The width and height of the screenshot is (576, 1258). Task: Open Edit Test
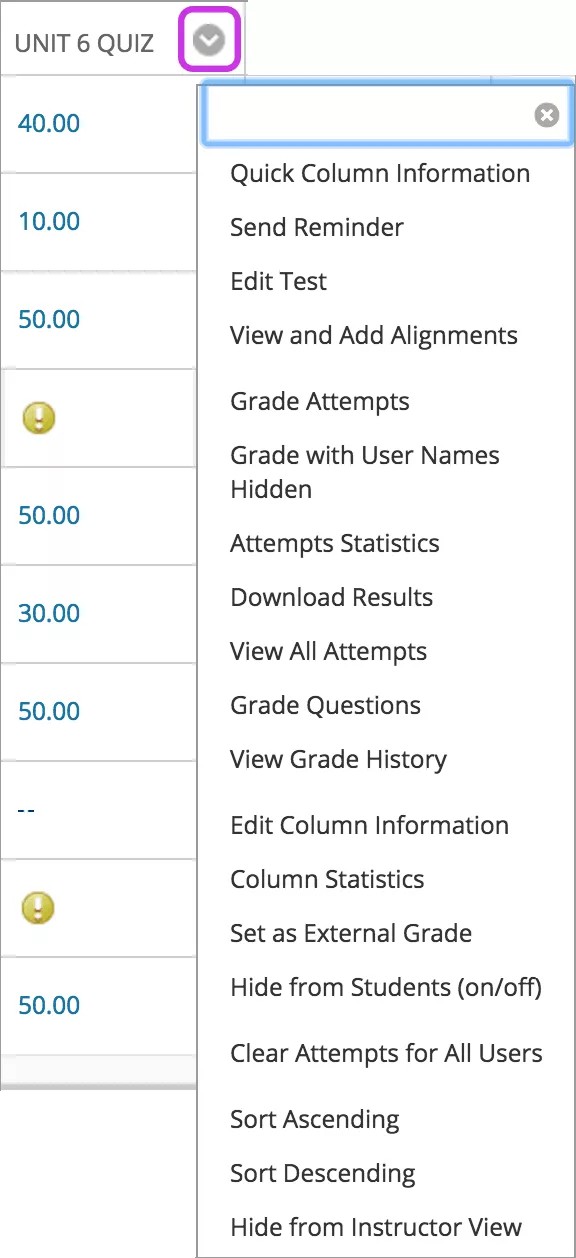coord(278,281)
